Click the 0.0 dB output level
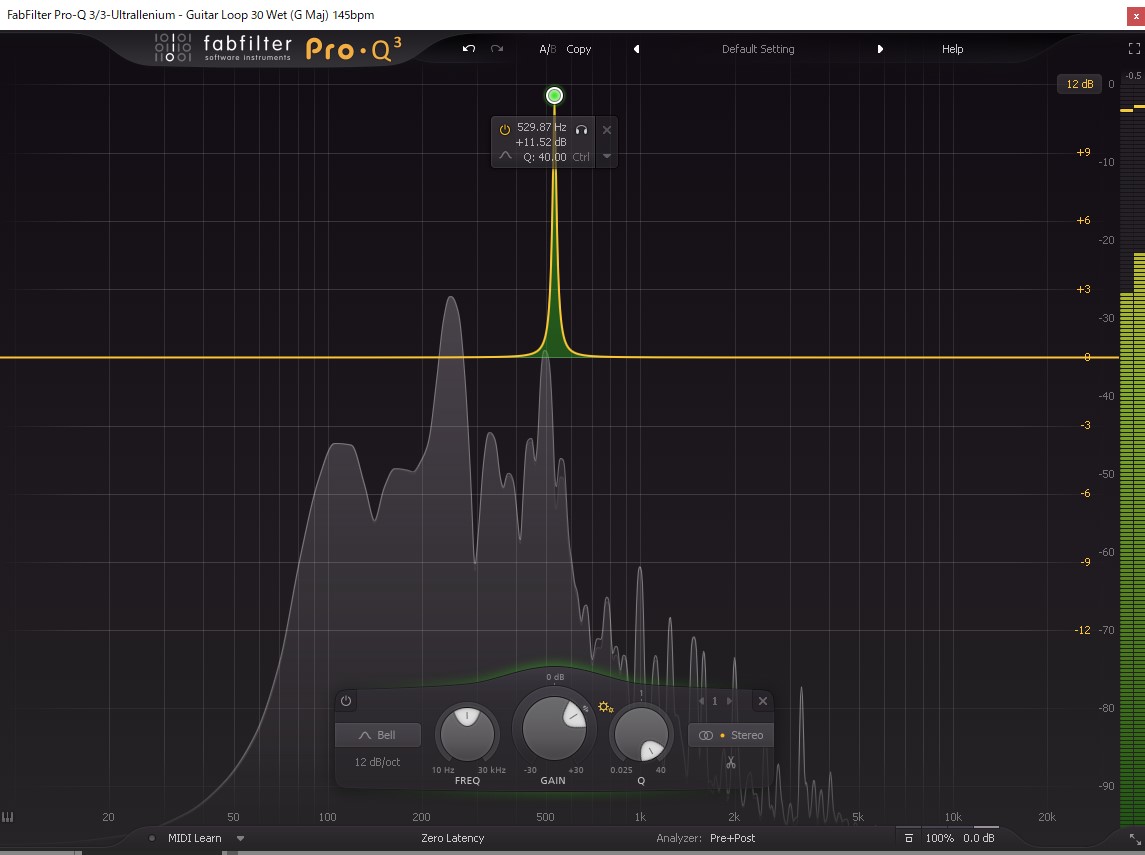Viewport: 1145px width, 855px height. 979,838
